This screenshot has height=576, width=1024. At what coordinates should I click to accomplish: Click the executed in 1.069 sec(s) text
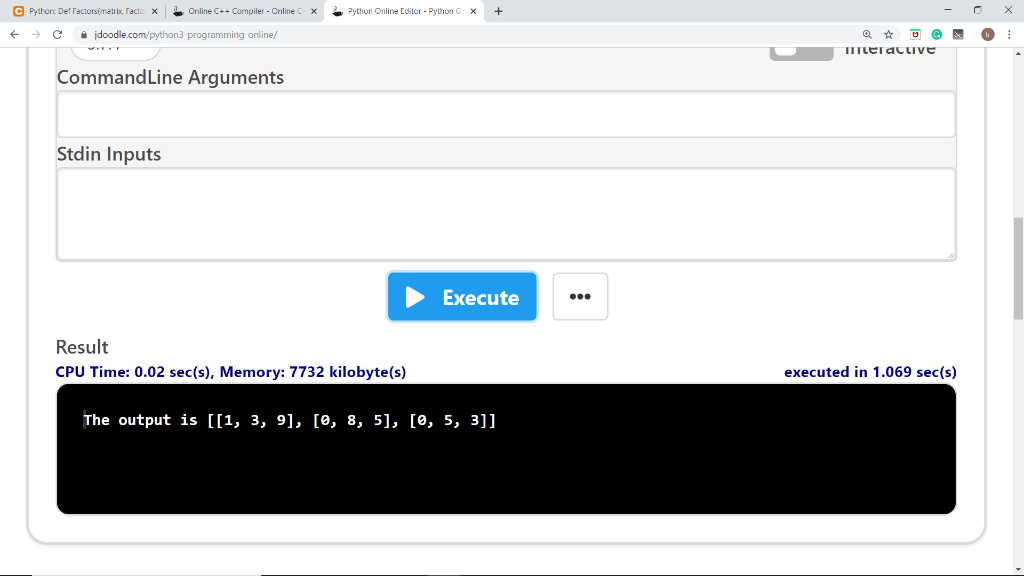(x=870, y=372)
